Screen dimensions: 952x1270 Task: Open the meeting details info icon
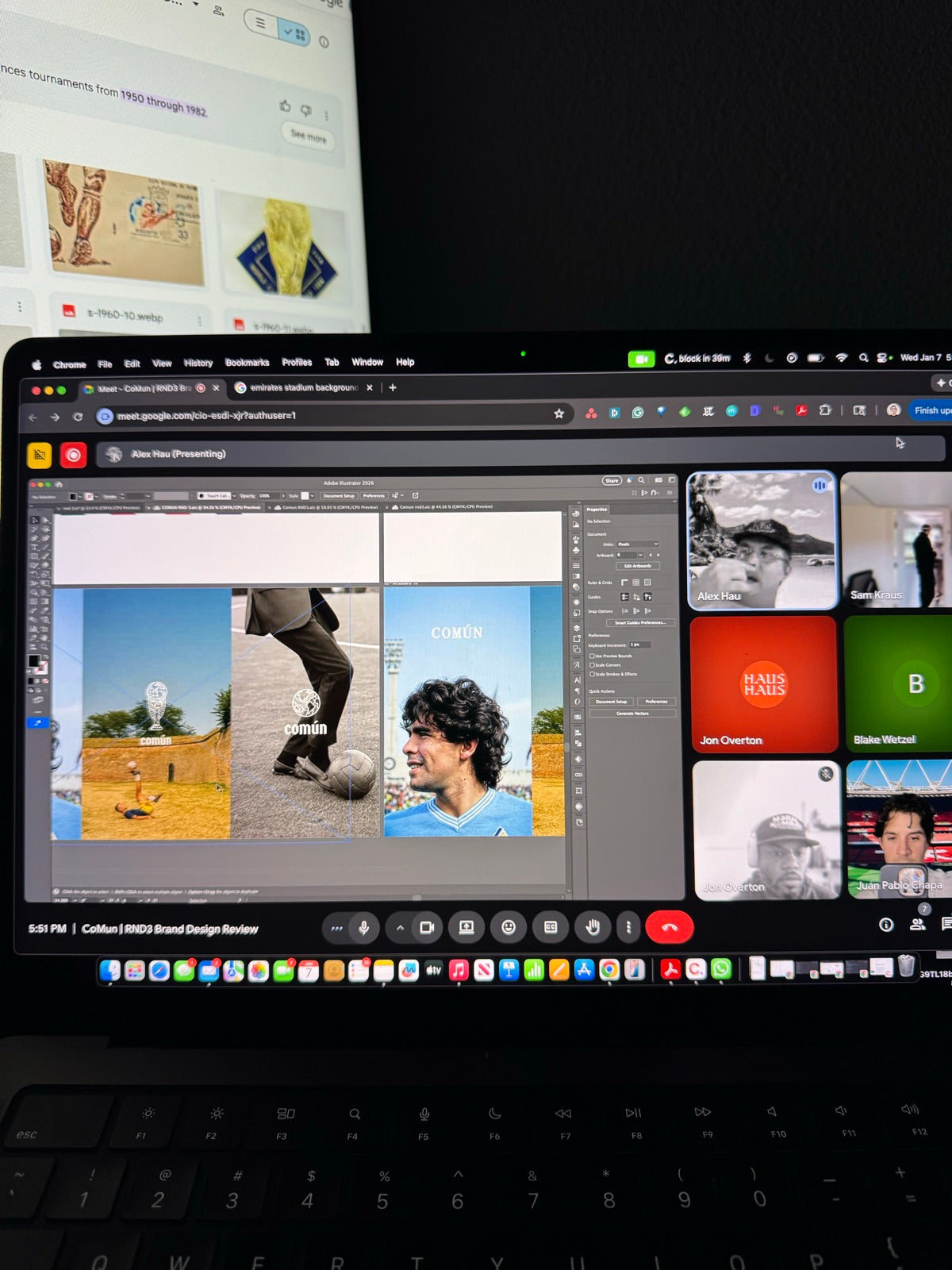886,925
